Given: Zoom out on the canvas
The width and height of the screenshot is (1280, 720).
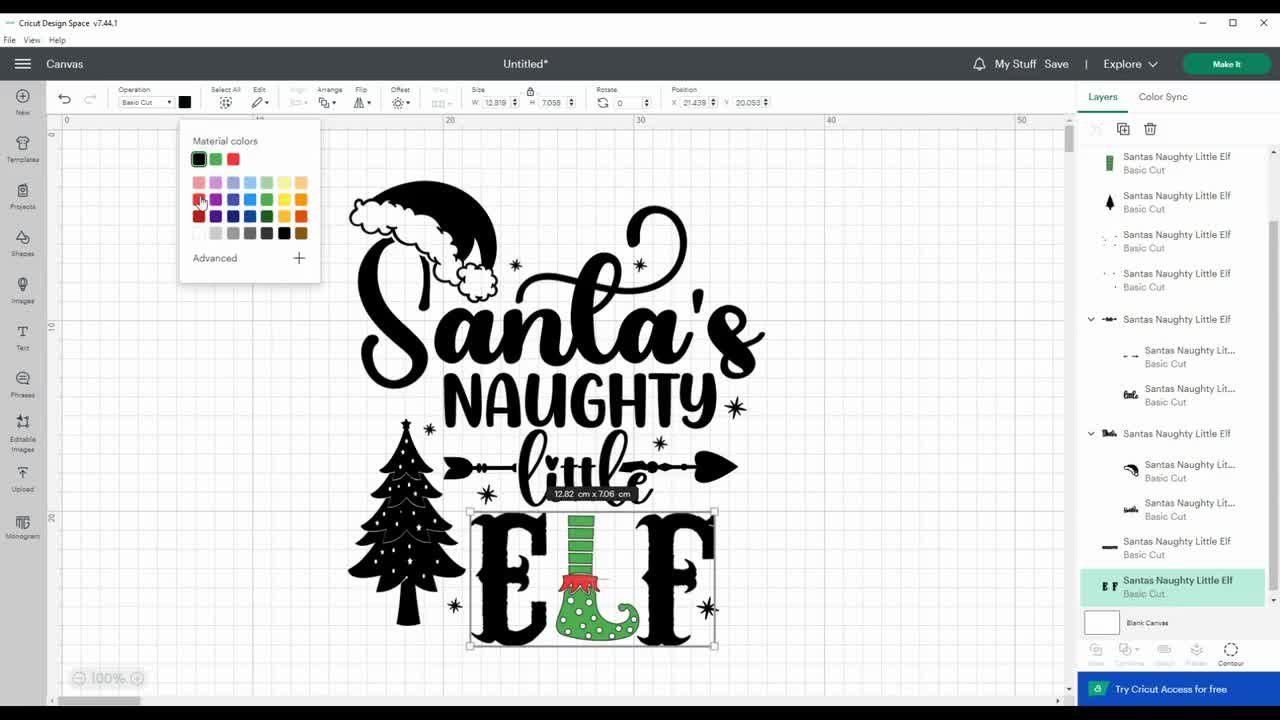Looking at the screenshot, I should point(78,678).
